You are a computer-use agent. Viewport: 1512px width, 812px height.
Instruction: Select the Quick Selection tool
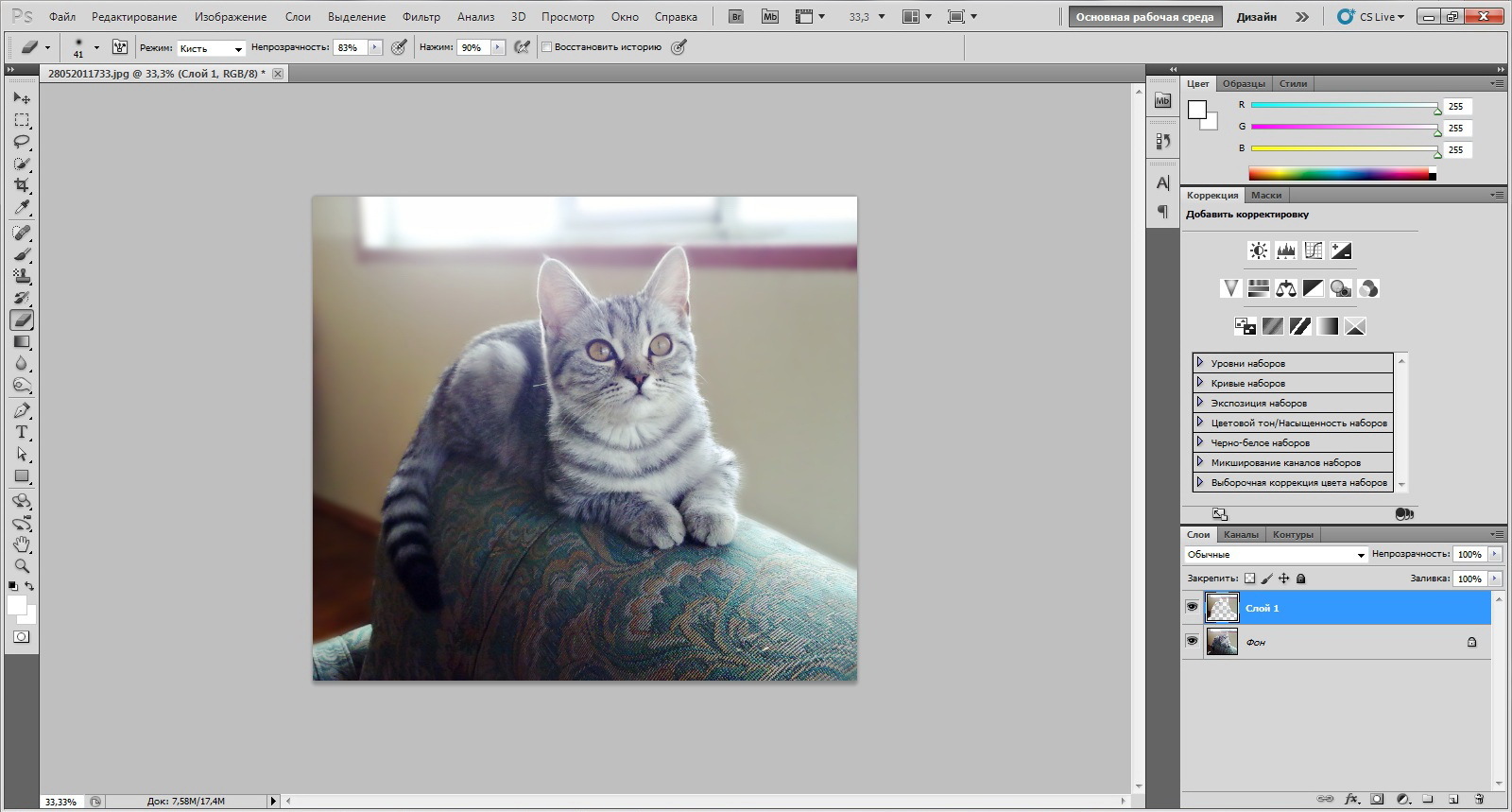pos(22,164)
